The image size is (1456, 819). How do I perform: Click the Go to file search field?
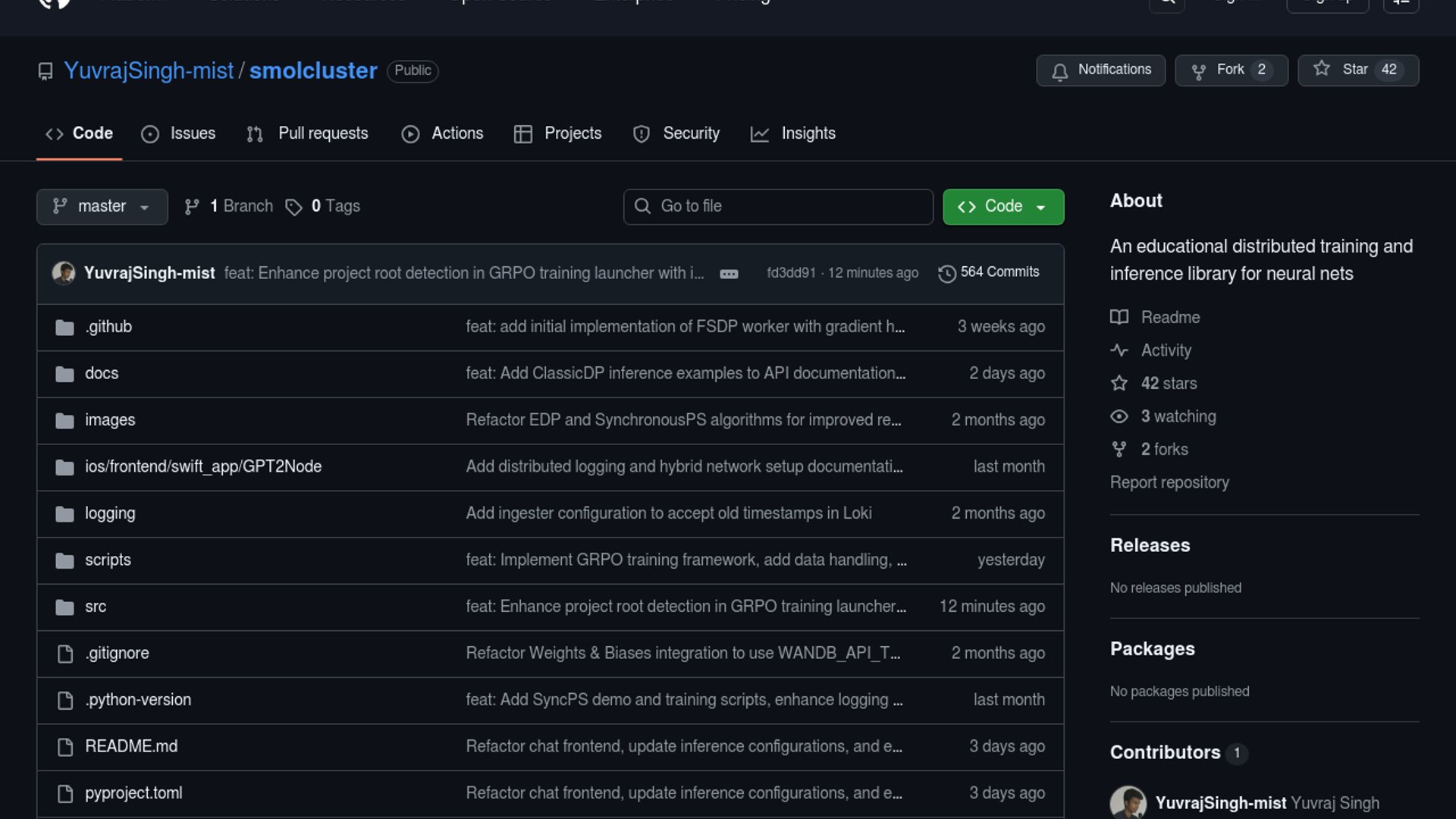click(777, 206)
